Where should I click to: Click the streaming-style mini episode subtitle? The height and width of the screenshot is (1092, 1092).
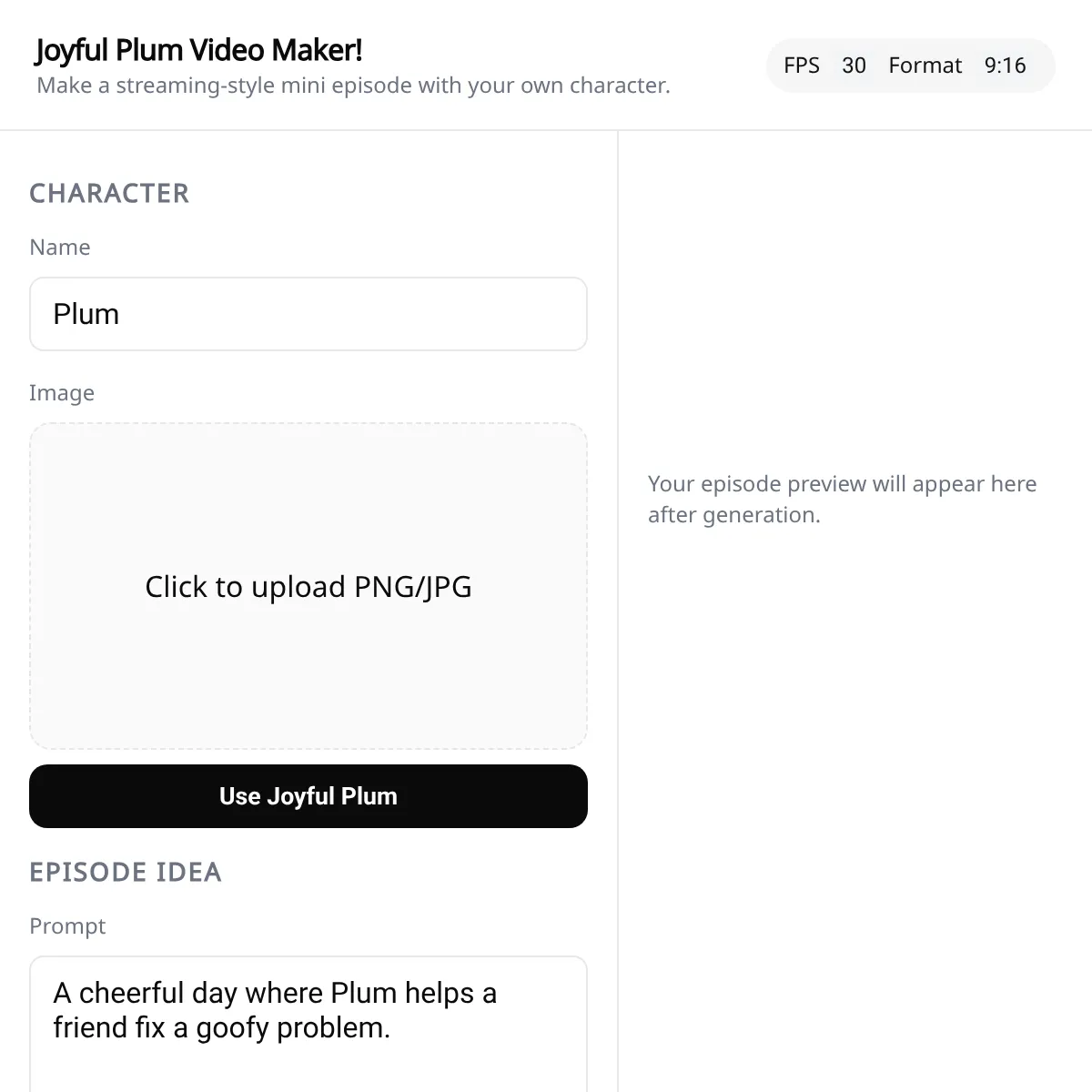point(353,86)
